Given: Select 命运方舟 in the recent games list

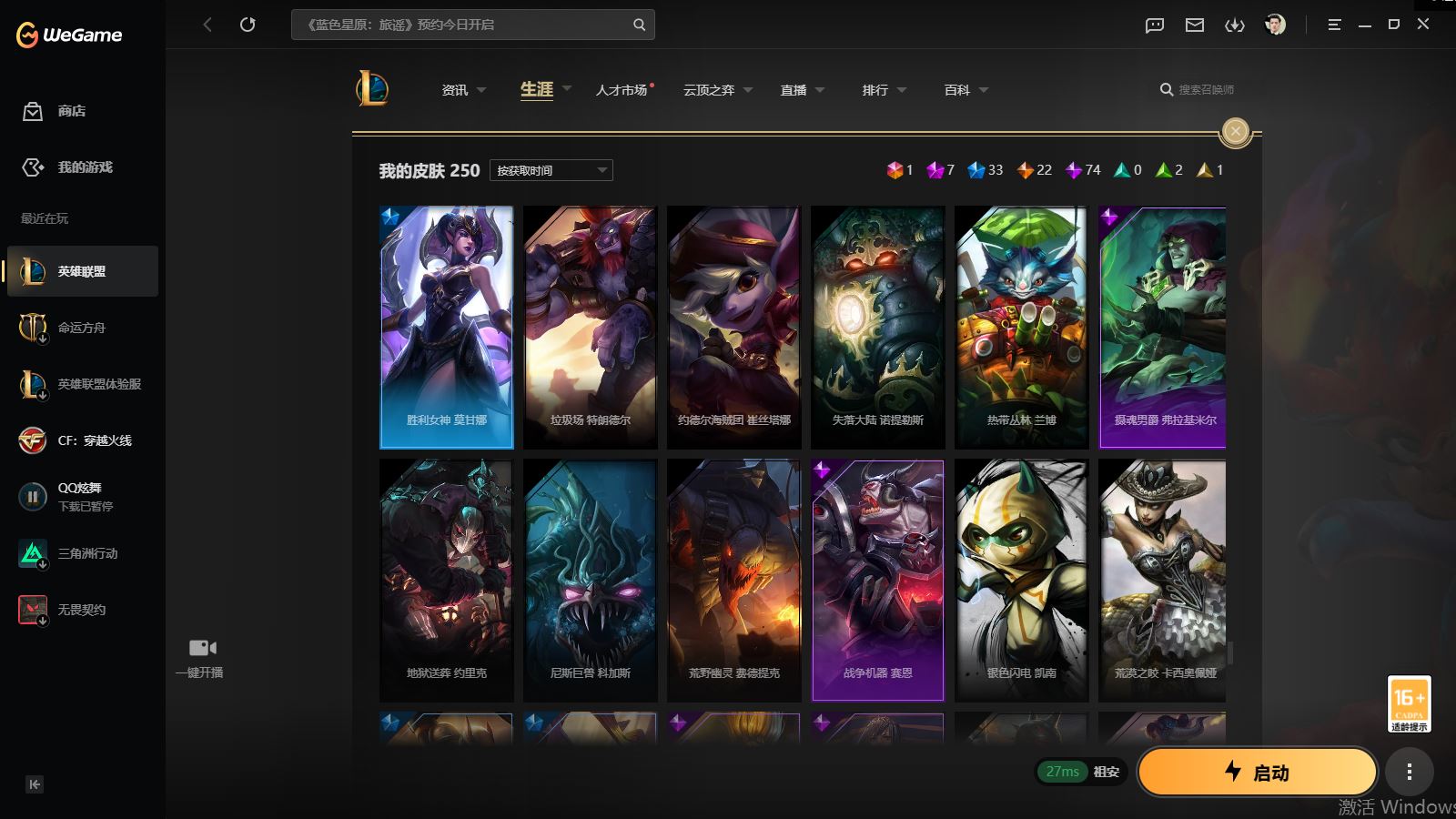Looking at the screenshot, I should (x=83, y=328).
